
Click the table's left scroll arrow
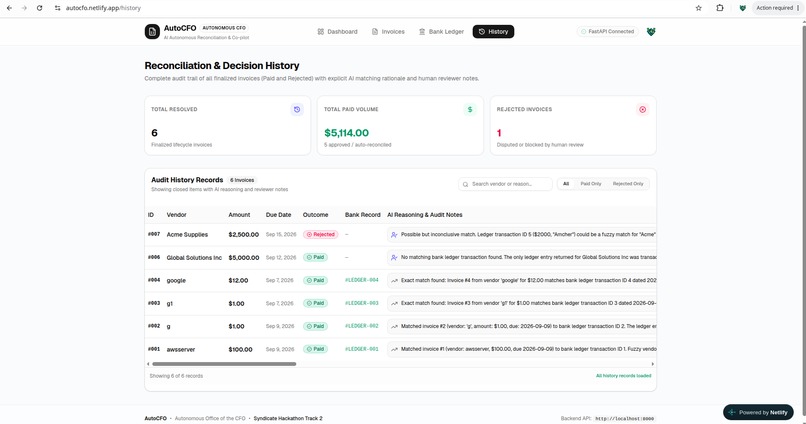click(x=148, y=364)
